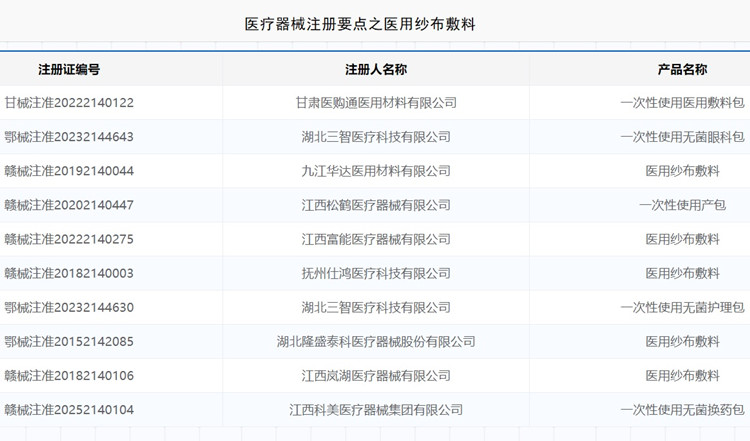The image size is (750, 441).
Task: Click registrant 江西松鹤医疗器械有限公司
Action: pos(376,205)
